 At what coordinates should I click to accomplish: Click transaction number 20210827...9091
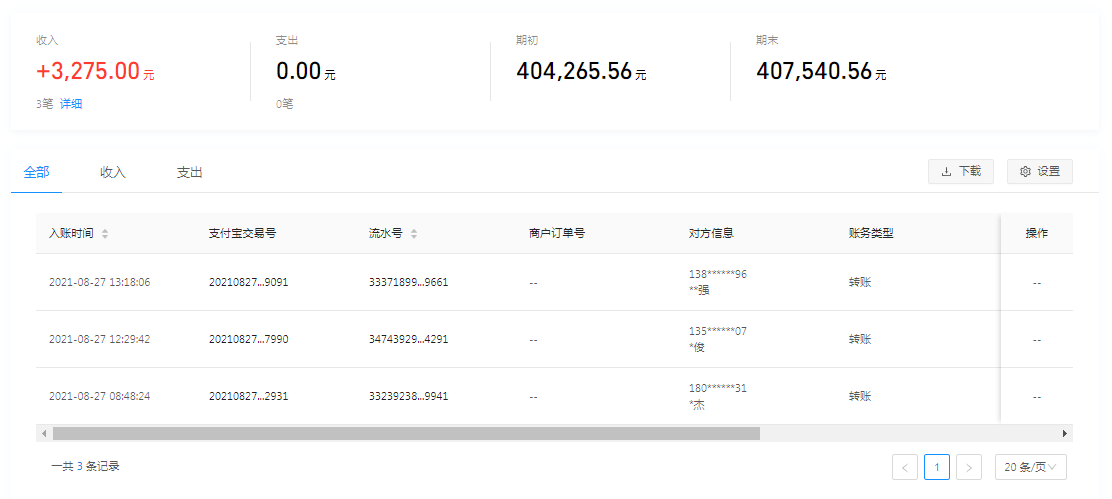[248, 282]
